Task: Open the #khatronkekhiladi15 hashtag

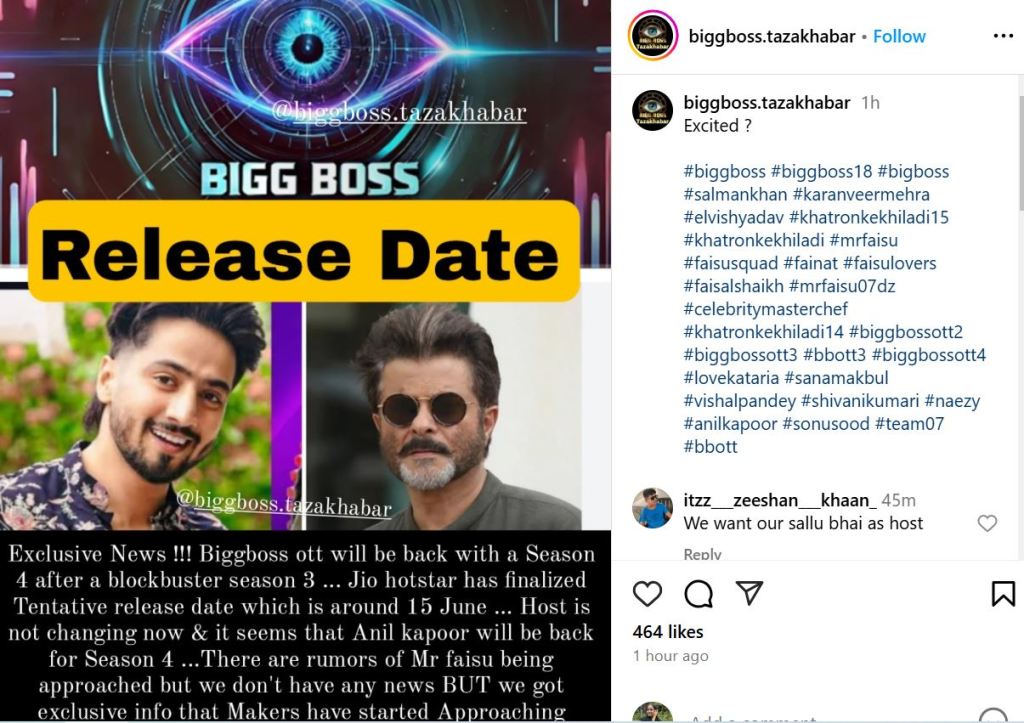Action: pyautogui.click(x=869, y=217)
